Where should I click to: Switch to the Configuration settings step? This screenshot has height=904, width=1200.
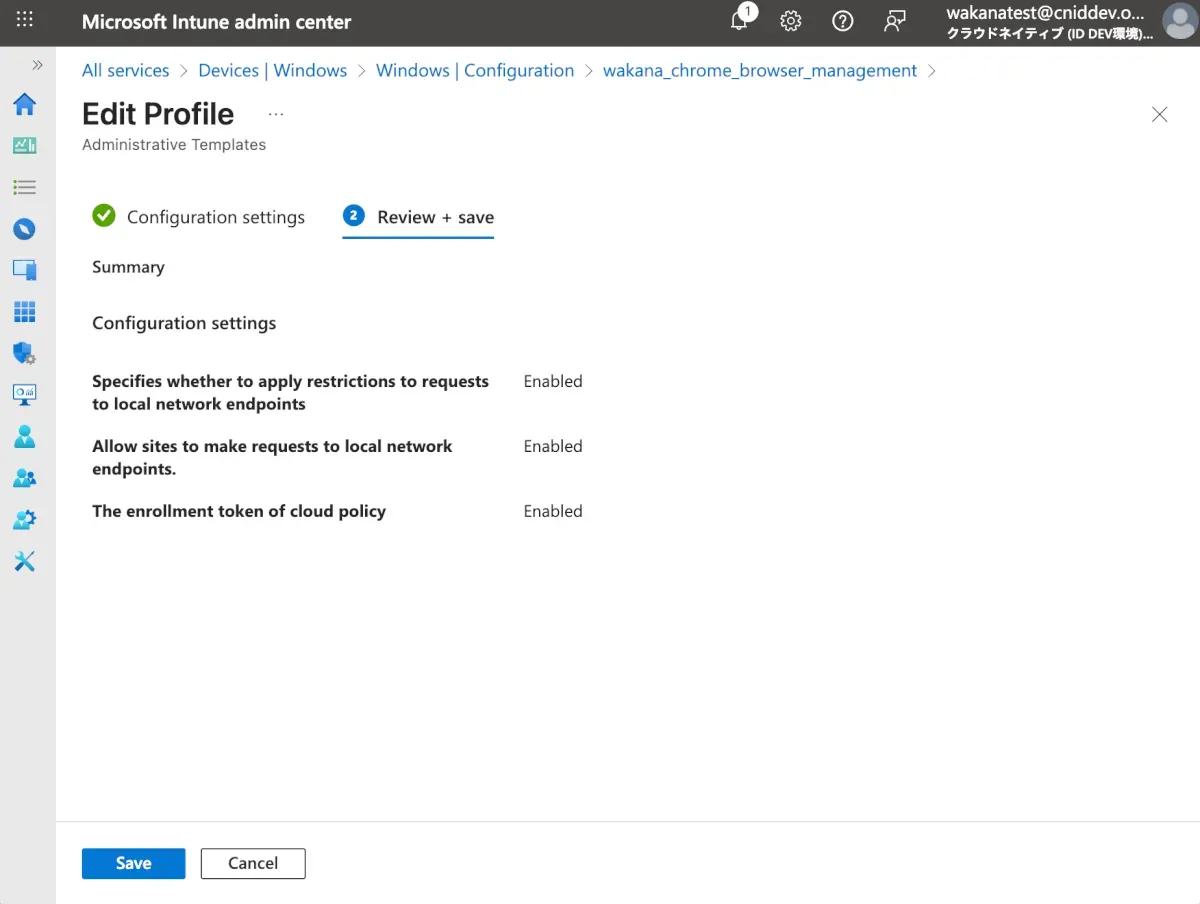pyautogui.click(x=198, y=217)
